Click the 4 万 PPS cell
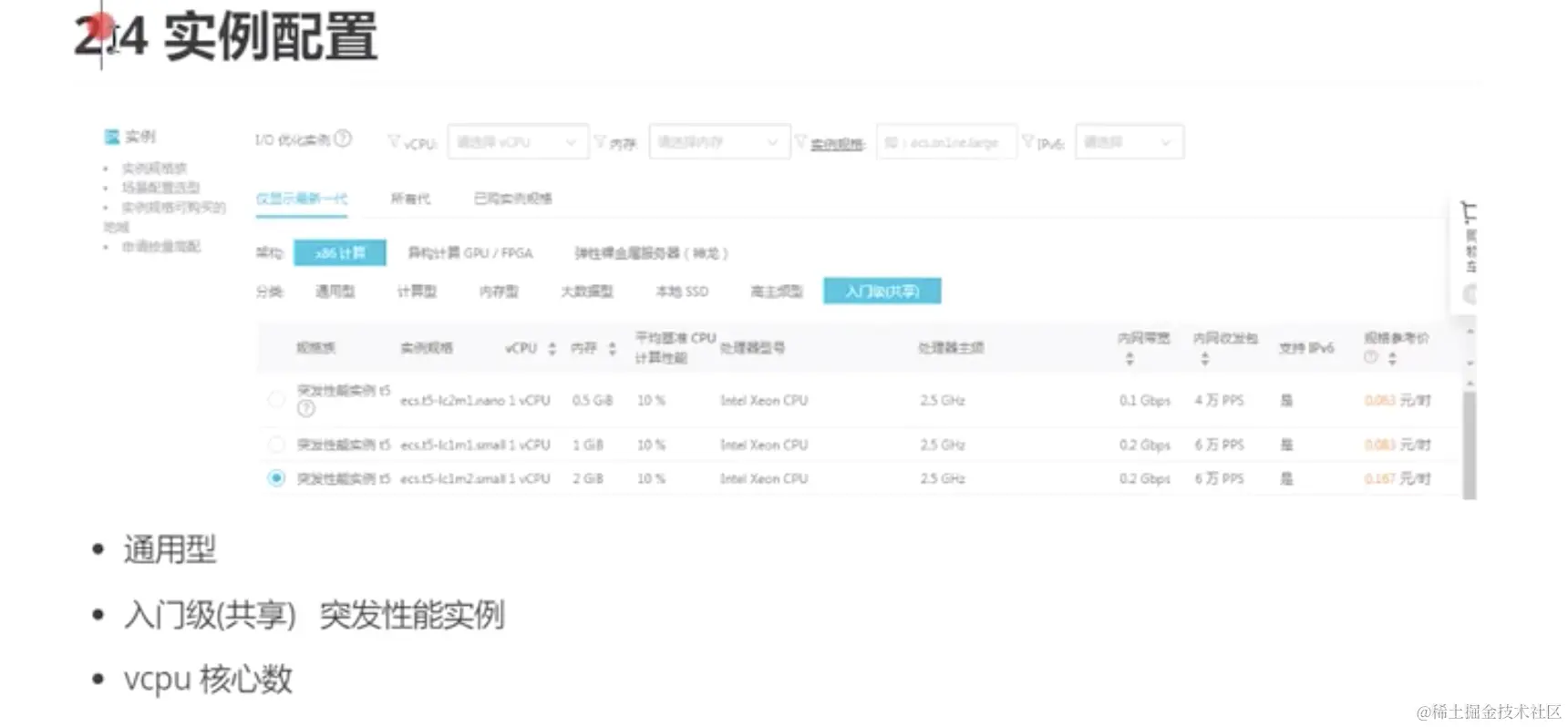 pyautogui.click(x=1220, y=400)
